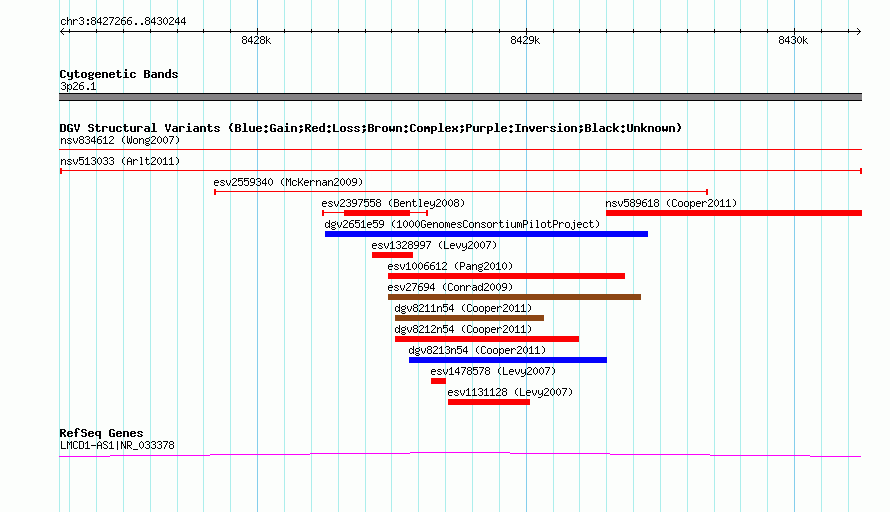Screen dimensions: 890x512
Task: Click the gray 3p26.1 cytogenetic band bar
Action: coord(460,97)
